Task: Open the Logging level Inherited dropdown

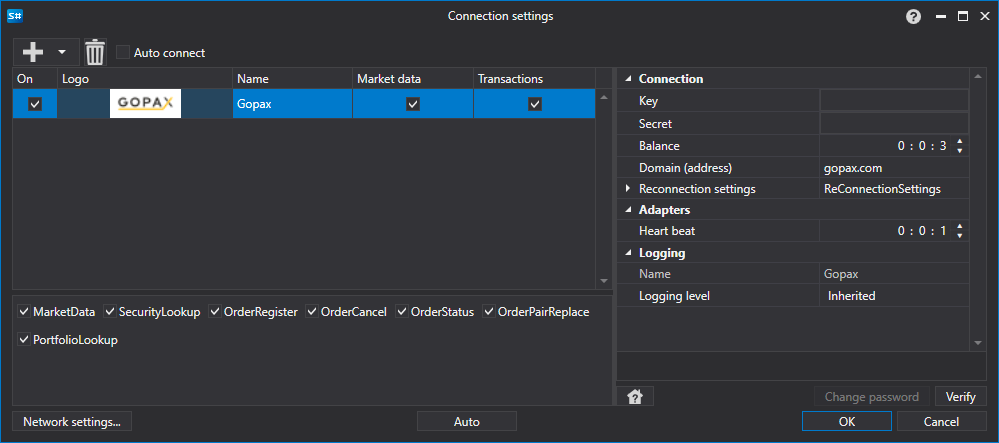Action: [x=894, y=296]
